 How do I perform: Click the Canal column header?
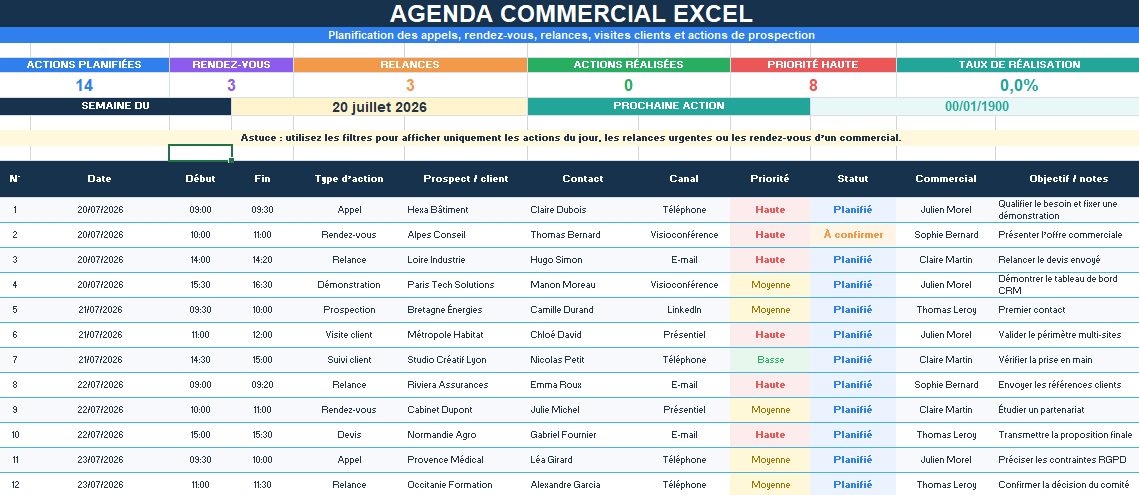coord(684,179)
